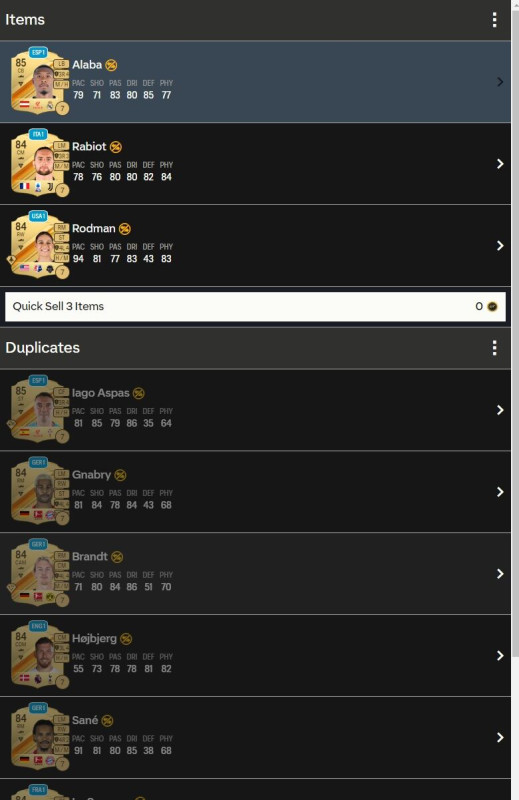Open the Duplicates section three-dot menu

coord(494,348)
